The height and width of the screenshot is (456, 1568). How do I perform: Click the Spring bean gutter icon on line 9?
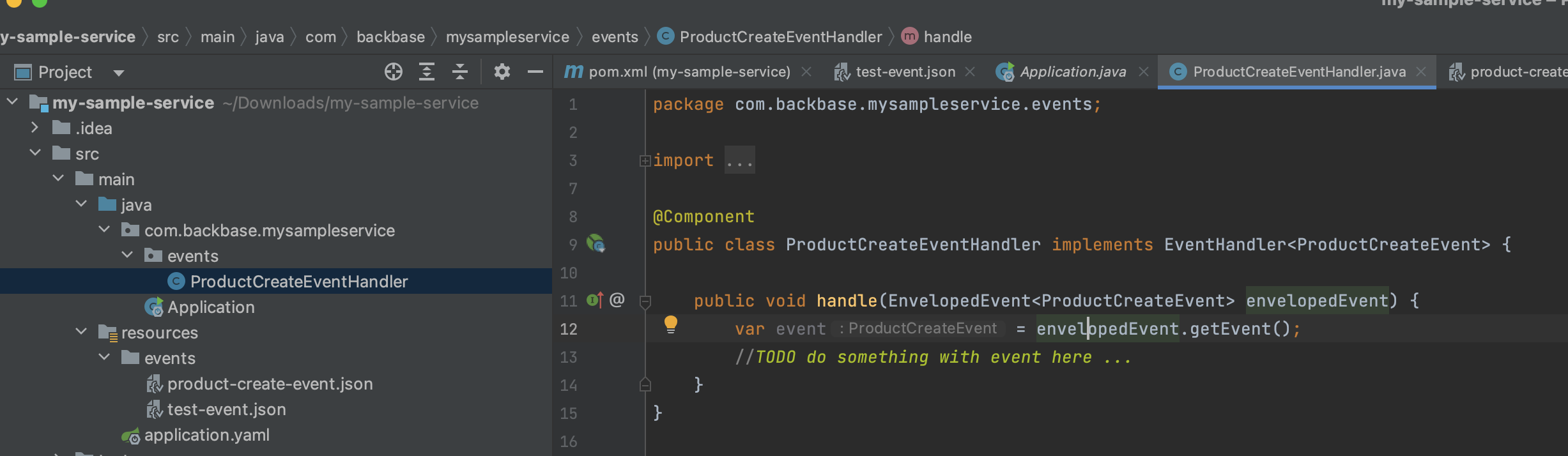click(x=596, y=243)
